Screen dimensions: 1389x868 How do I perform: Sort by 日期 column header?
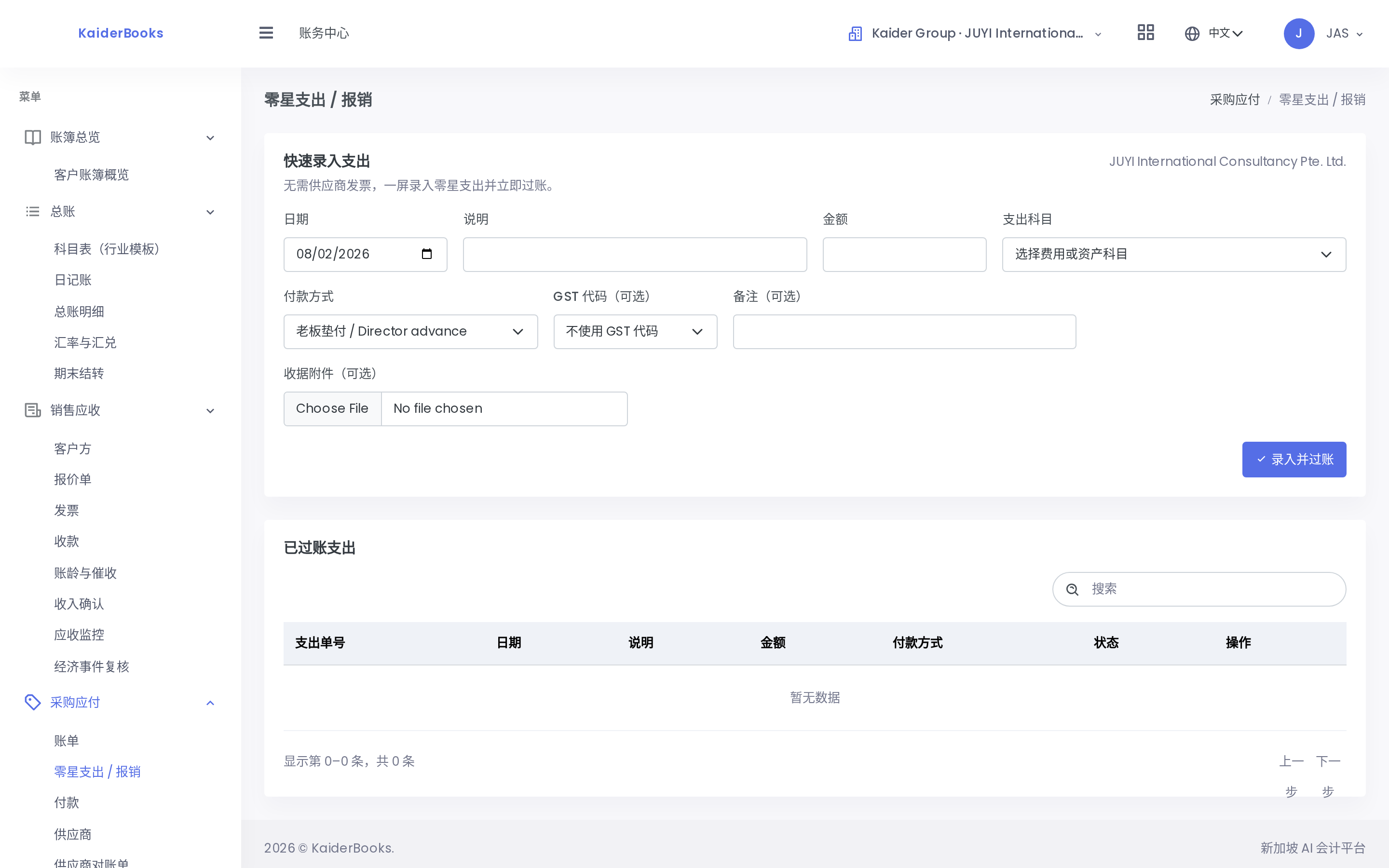tap(508, 643)
